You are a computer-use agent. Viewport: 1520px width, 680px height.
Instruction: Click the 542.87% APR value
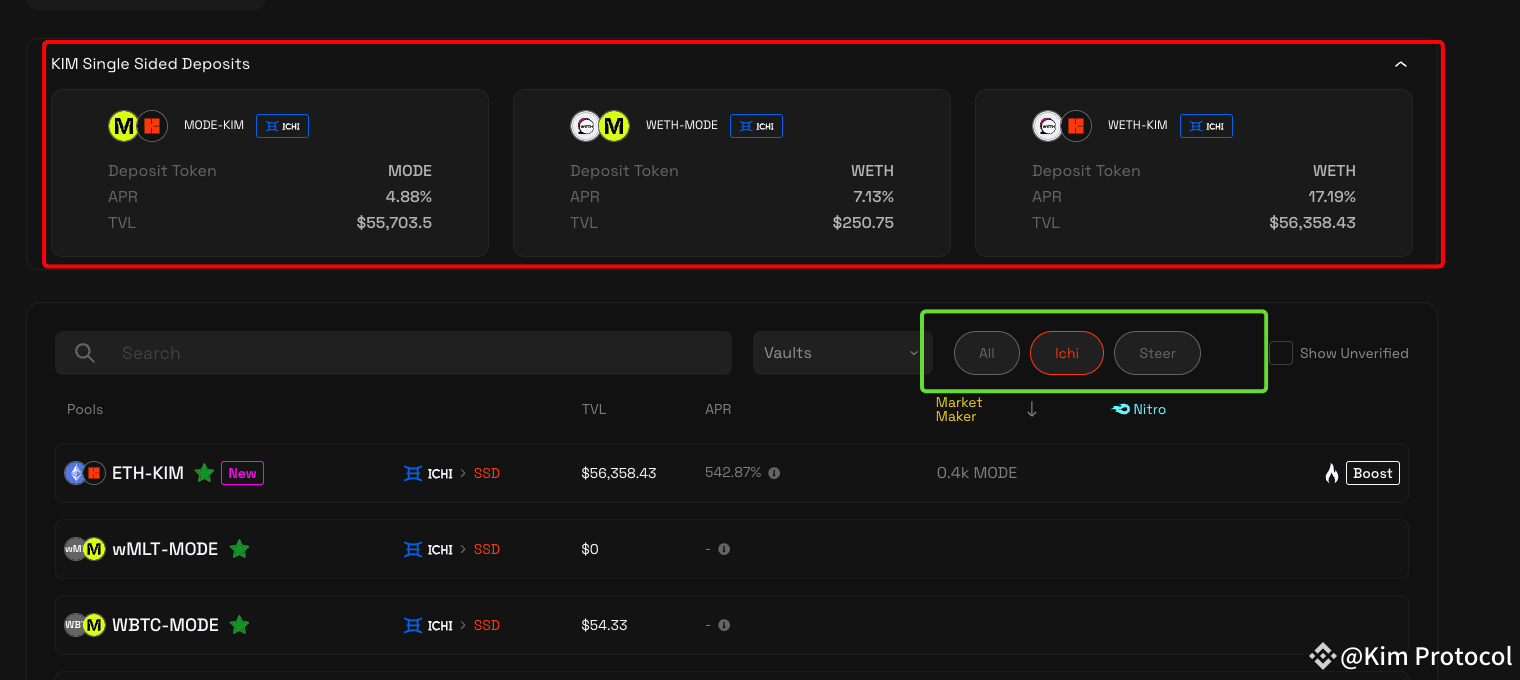click(x=733, y=472)
